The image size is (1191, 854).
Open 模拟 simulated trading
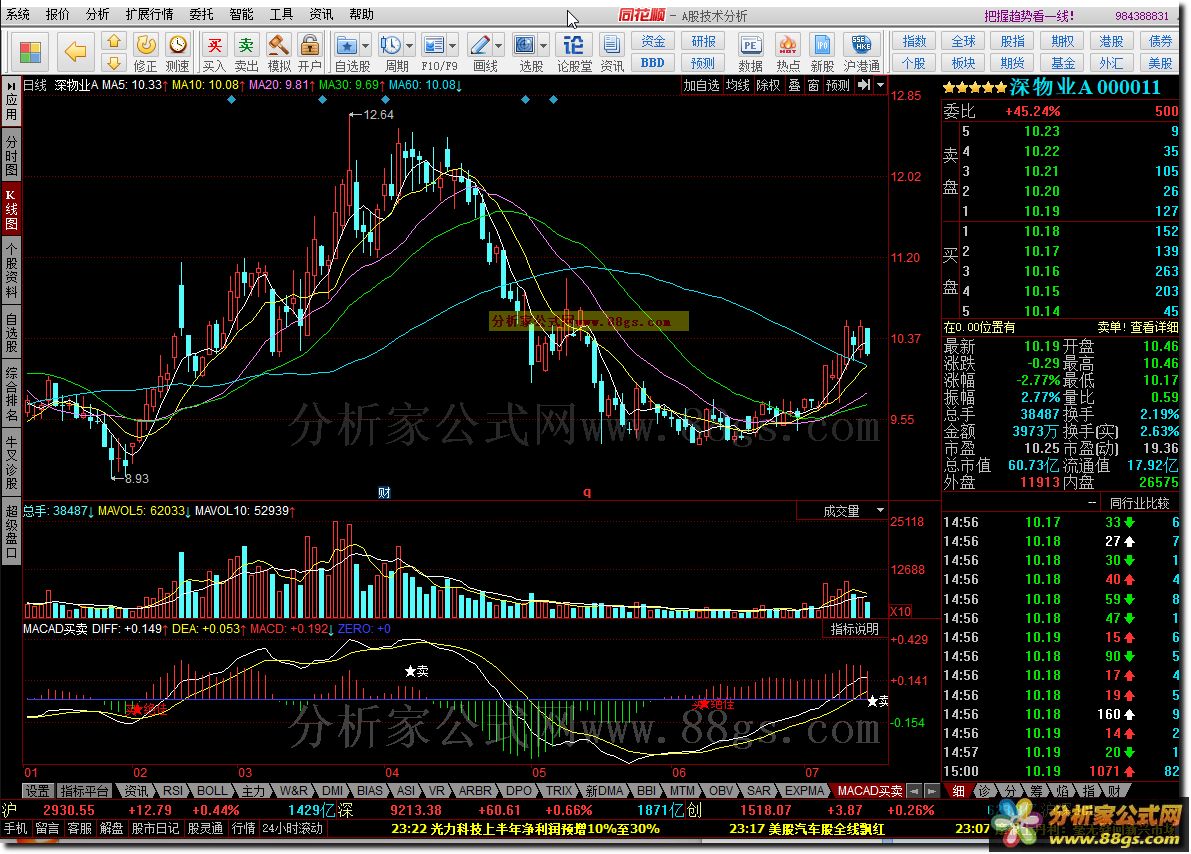pyautogui.click(x=279, y=52)
